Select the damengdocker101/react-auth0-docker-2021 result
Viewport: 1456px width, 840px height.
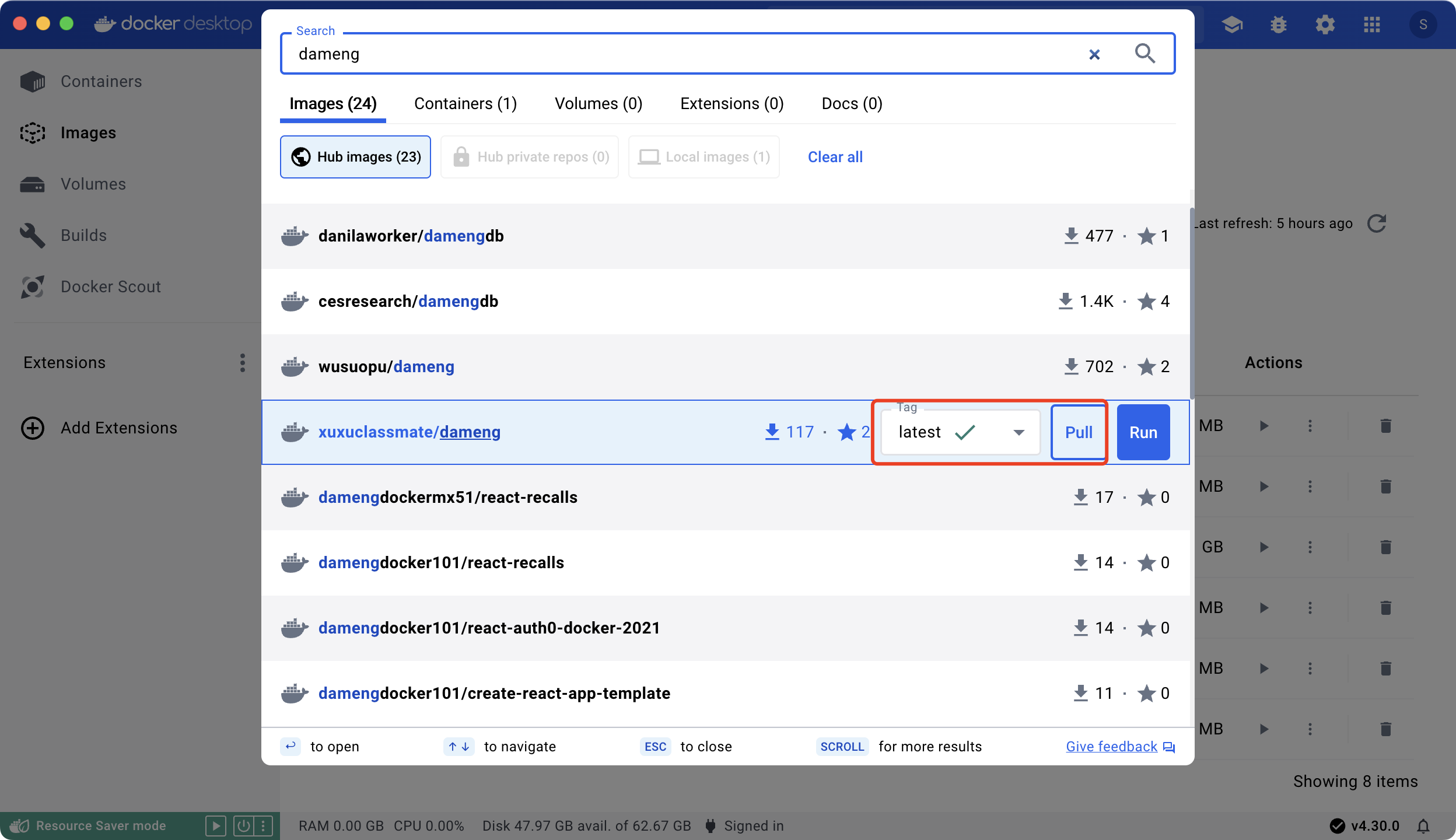(x=726, y=628)
